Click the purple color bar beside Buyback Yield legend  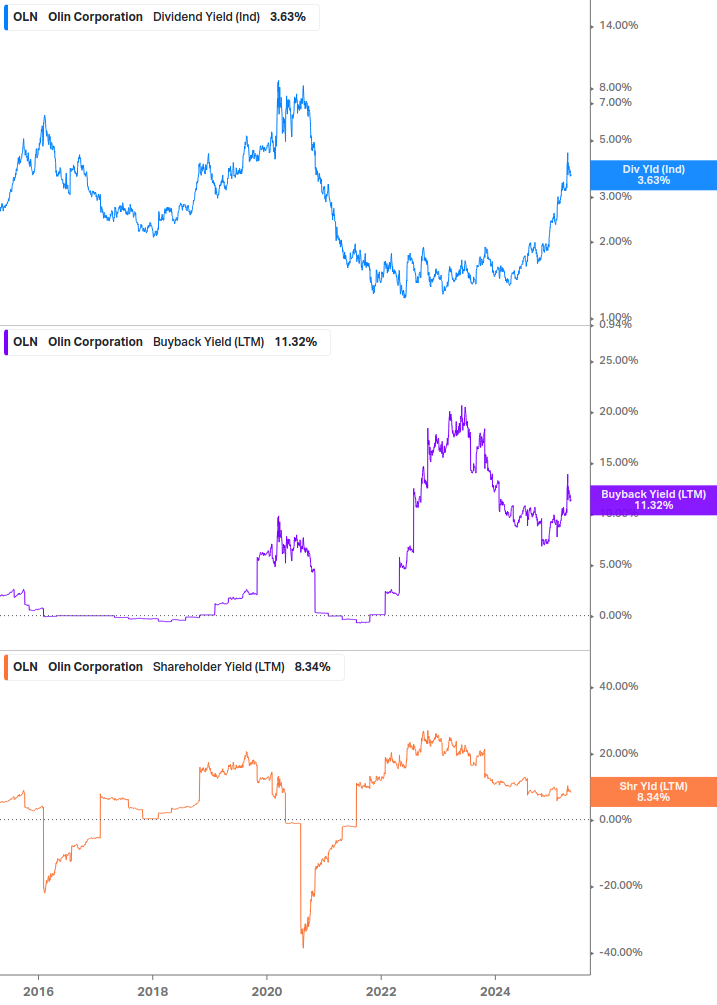pos(6,342)
